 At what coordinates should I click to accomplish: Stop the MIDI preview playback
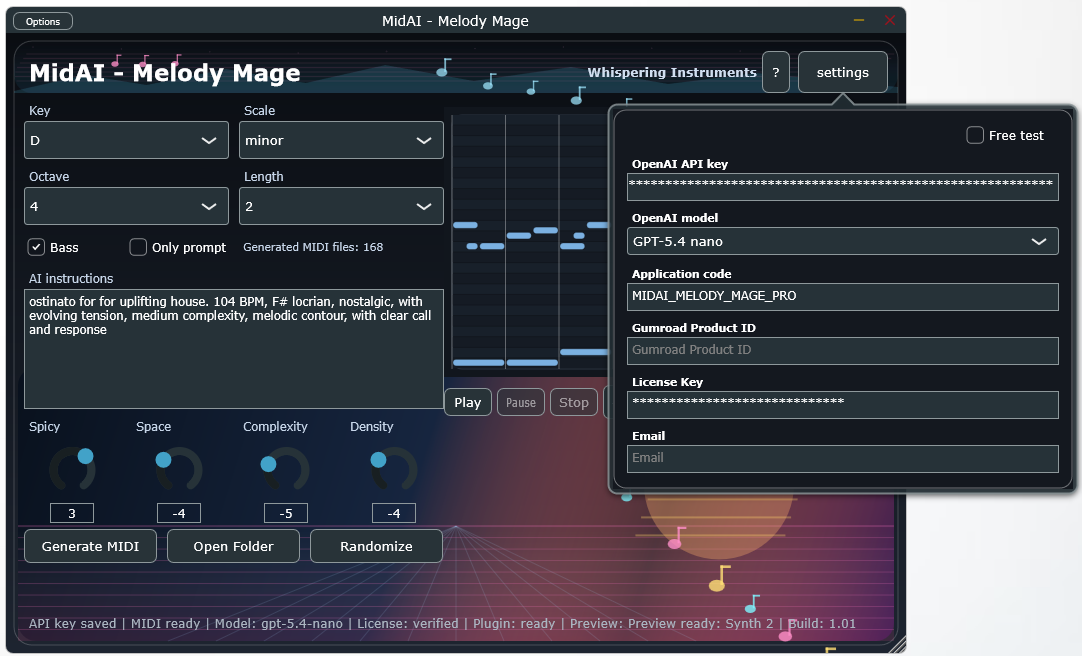573,402
